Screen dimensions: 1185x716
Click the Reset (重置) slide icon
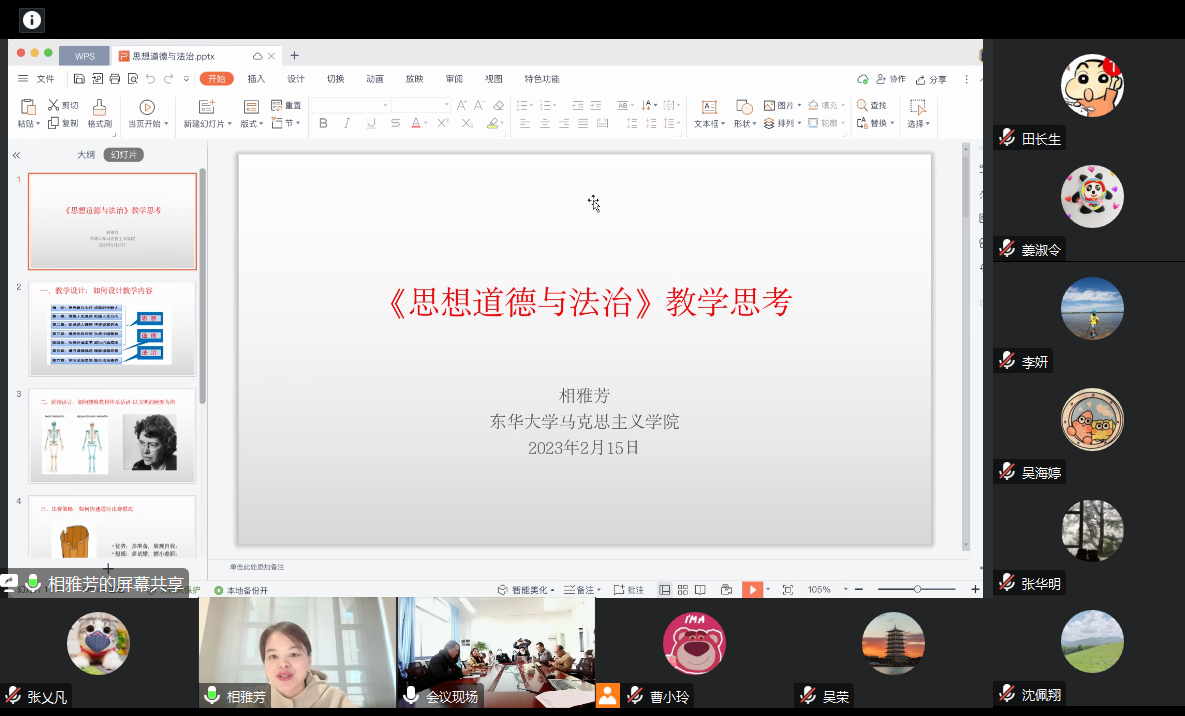277,105
